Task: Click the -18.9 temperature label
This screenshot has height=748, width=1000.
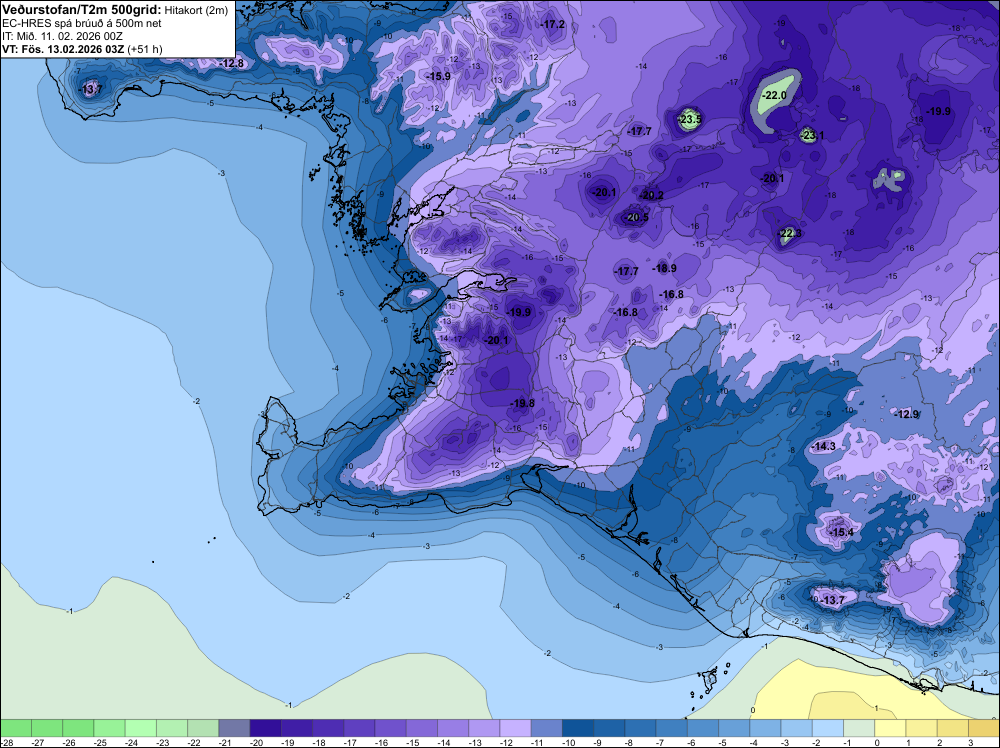Action: click(x=665, y=268)
